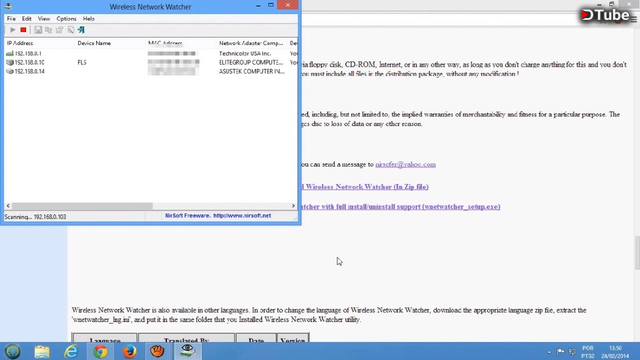This screenshot has height=360, width=640.
Task: Open the Options menu
Action: (66, 19)
